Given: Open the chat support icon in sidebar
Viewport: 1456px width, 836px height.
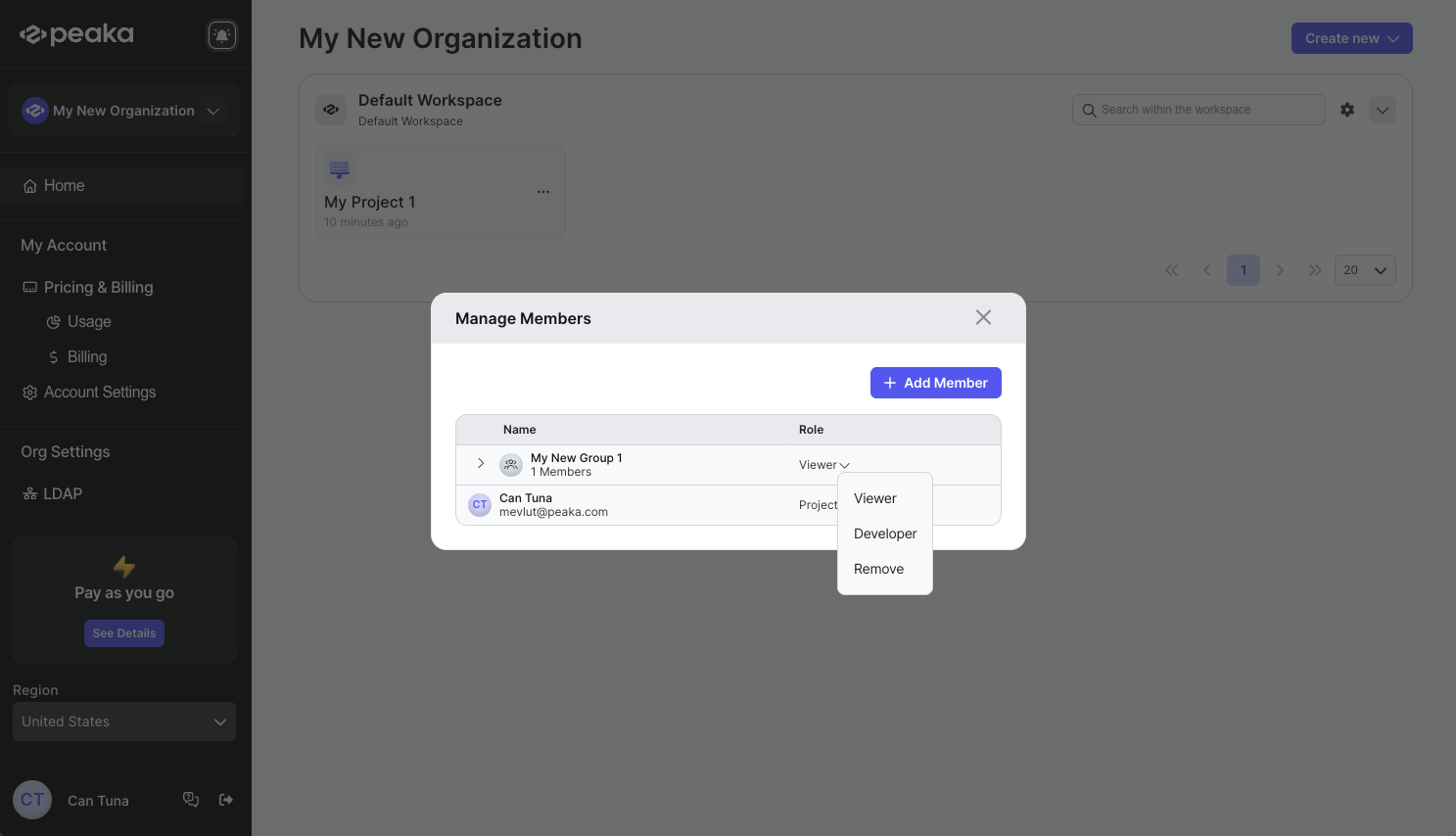Looking at the screenshot, I should coord(191,800).
